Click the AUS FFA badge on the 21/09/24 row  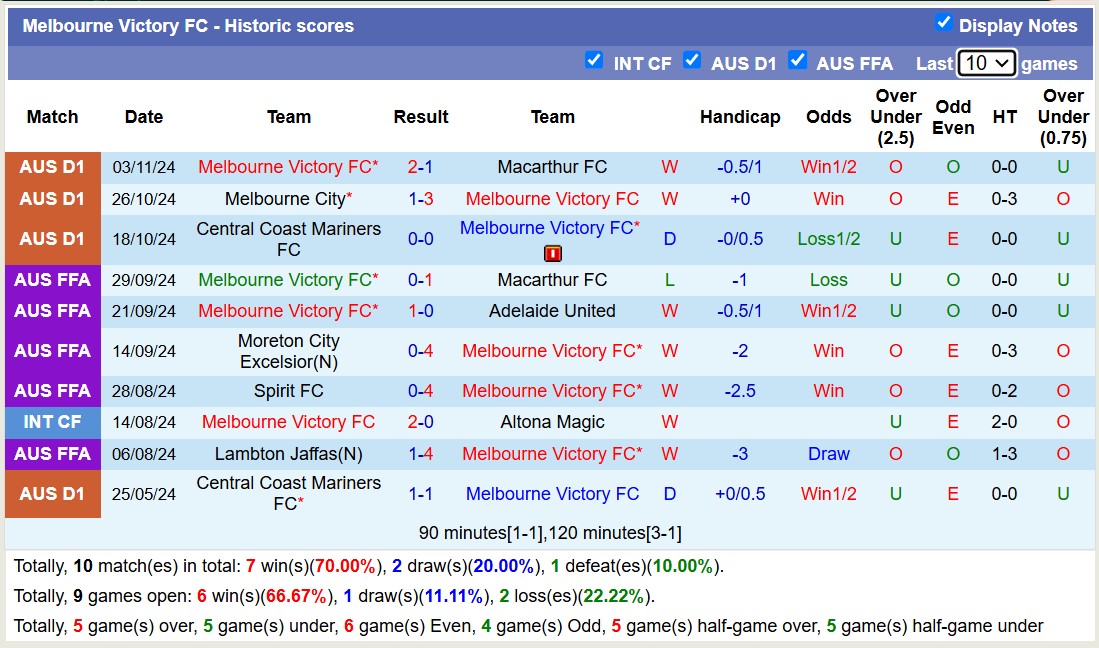coord(52,311)
